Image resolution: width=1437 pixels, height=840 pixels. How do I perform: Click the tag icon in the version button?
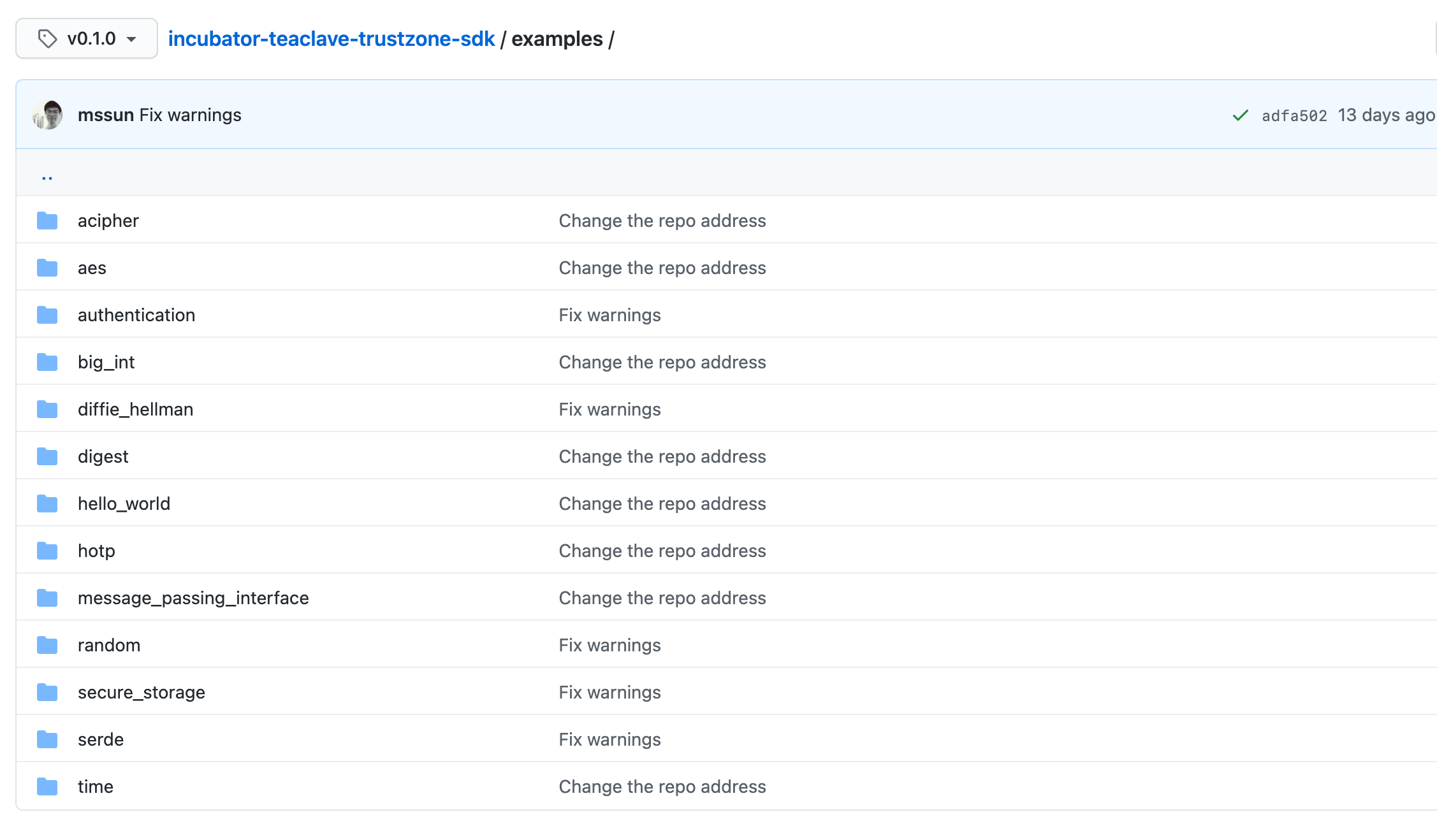(x=47, y=39)
